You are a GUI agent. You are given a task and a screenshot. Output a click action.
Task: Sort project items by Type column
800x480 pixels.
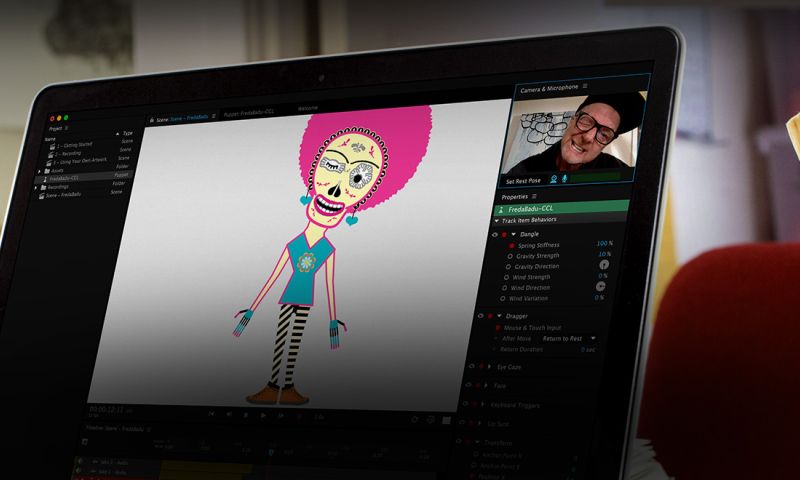click(128, 133)
